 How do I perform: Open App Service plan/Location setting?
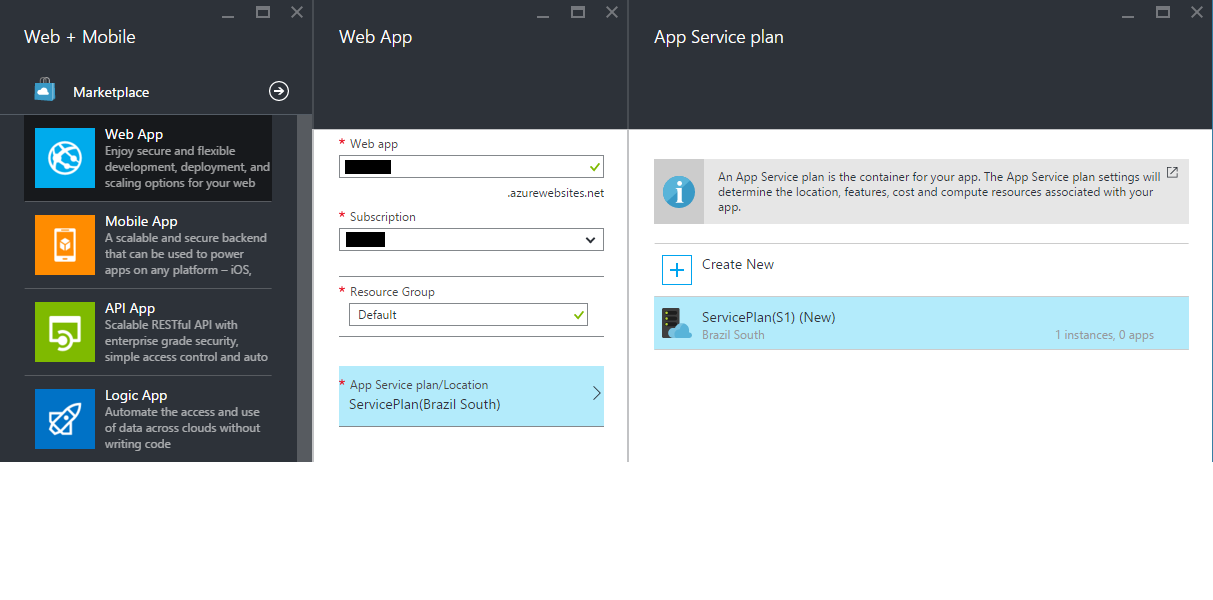471,396
